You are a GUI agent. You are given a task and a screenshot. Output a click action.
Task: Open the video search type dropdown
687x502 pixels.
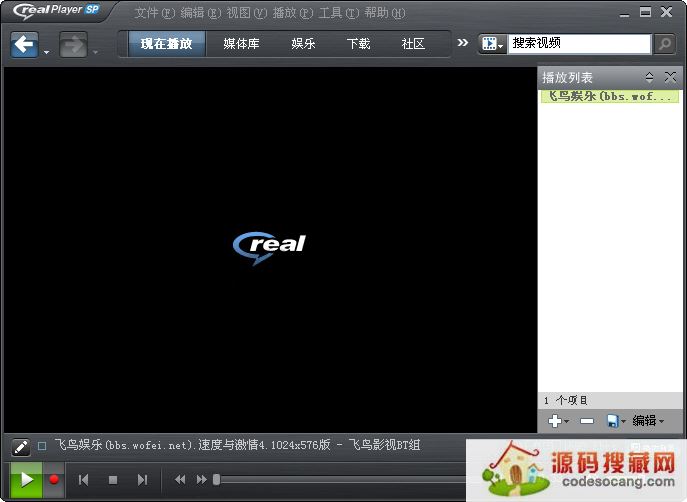pos(492,44)
